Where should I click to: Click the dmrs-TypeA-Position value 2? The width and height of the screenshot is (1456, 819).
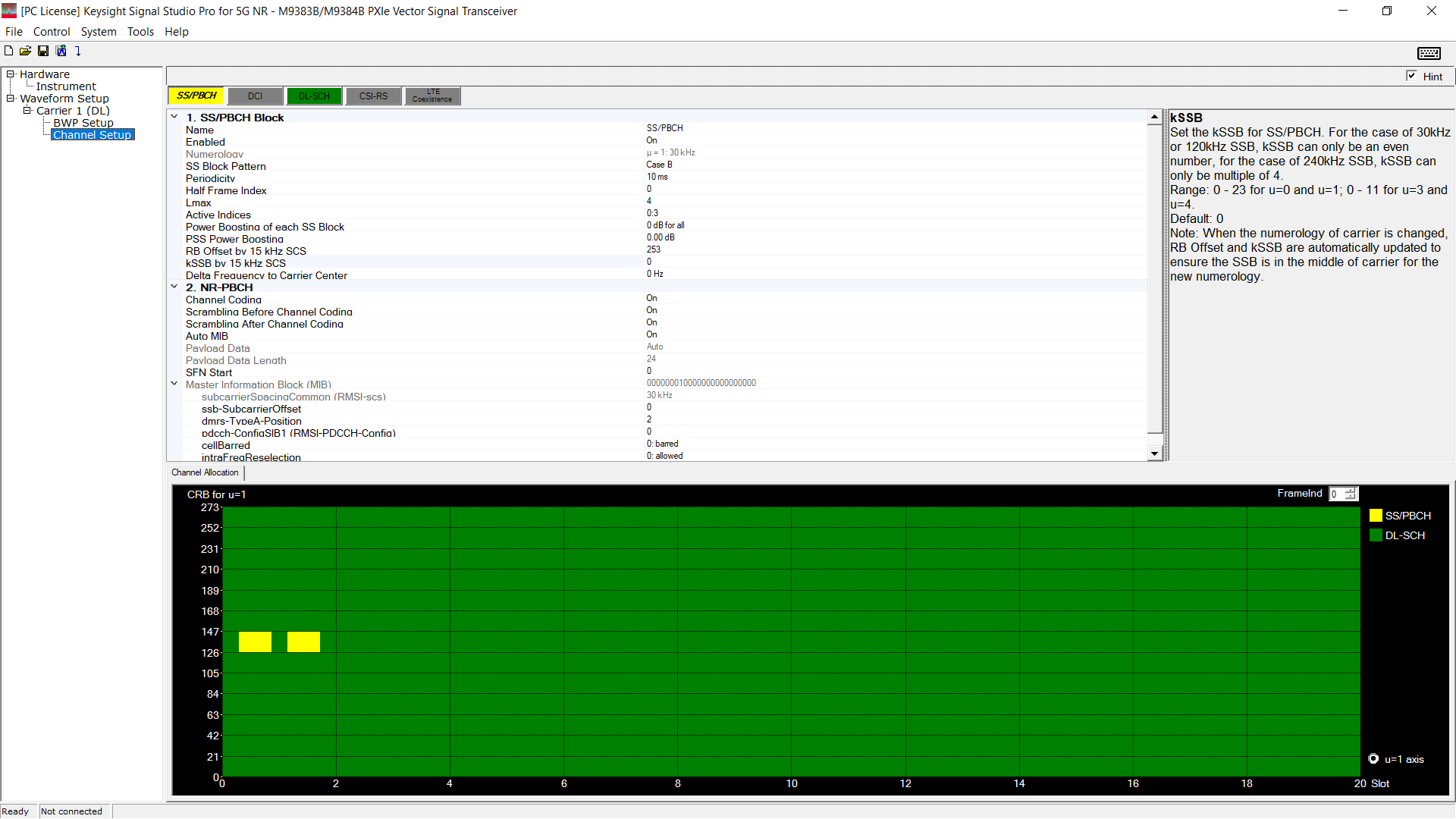tap(649, 419)
